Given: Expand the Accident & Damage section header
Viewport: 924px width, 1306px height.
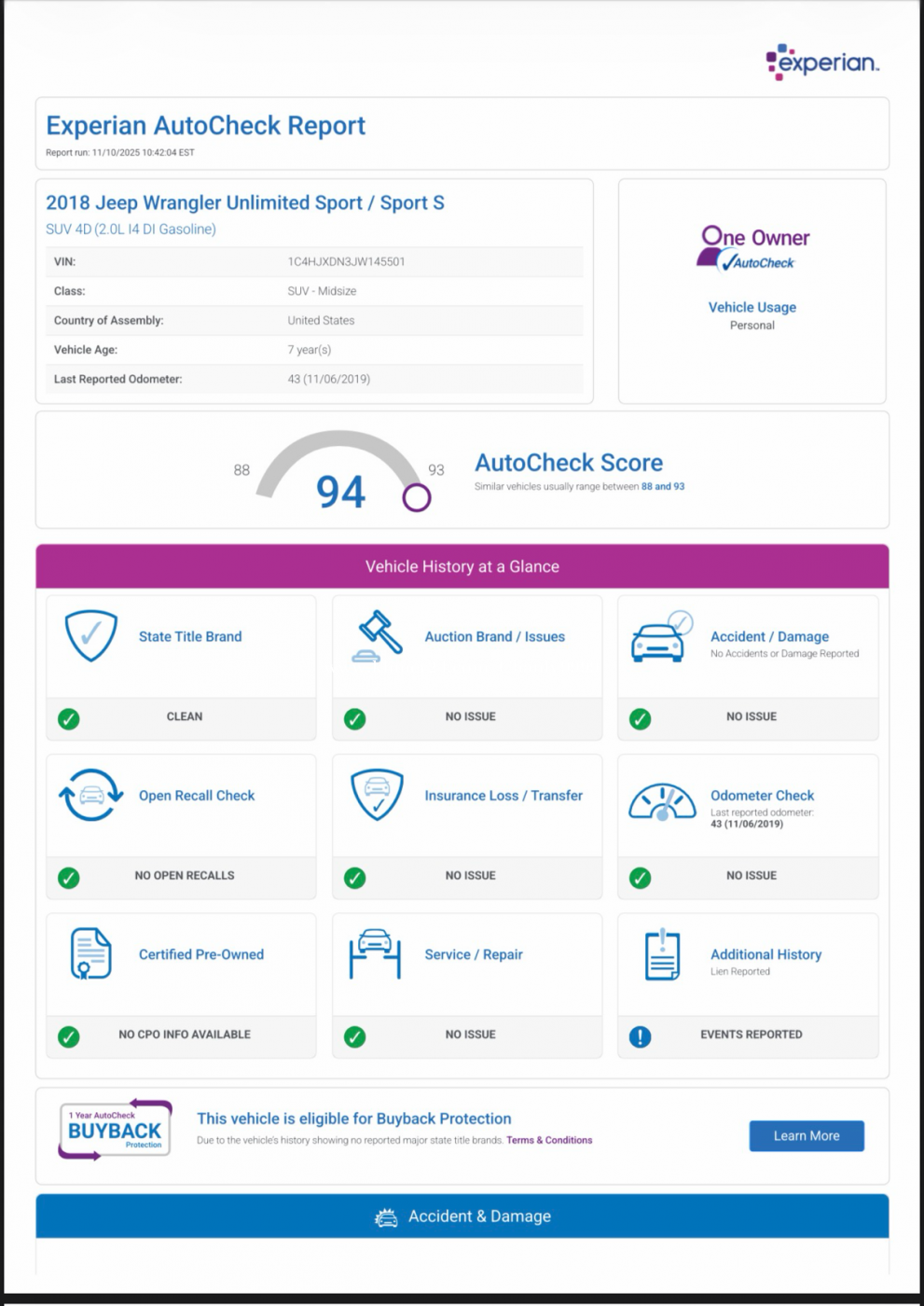Looking at the screenshot, I should (x=462, y=1216).
